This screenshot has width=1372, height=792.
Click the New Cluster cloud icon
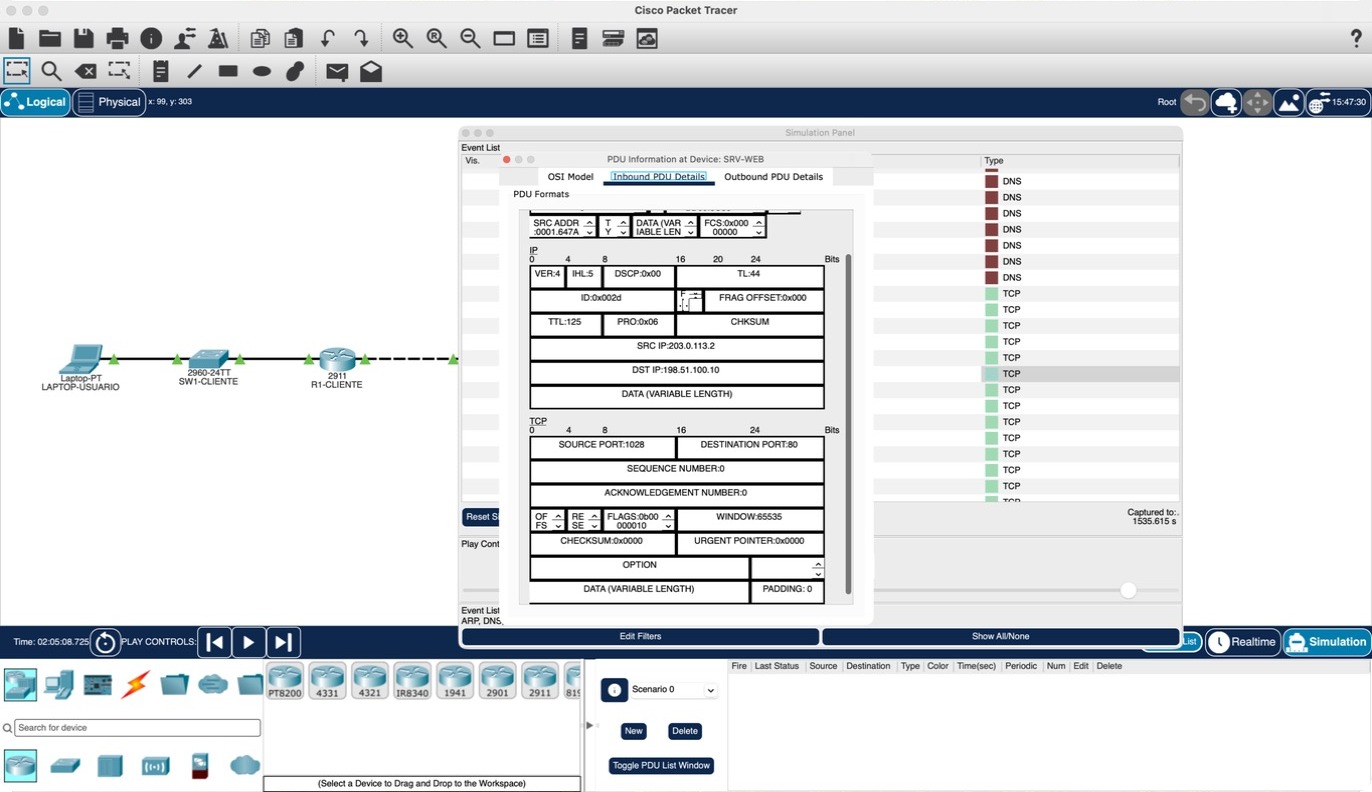pos(1226,102)
